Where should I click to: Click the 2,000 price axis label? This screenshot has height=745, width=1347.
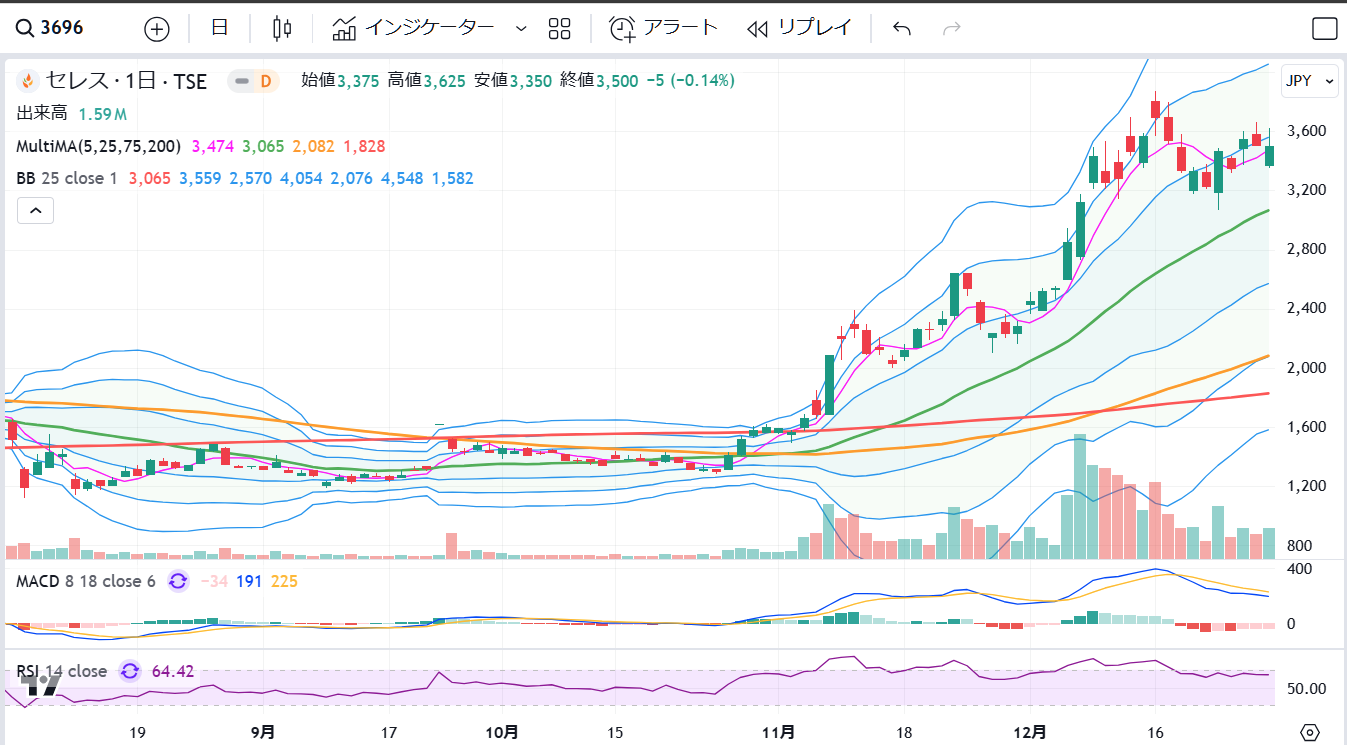(x=1308, y=368)
